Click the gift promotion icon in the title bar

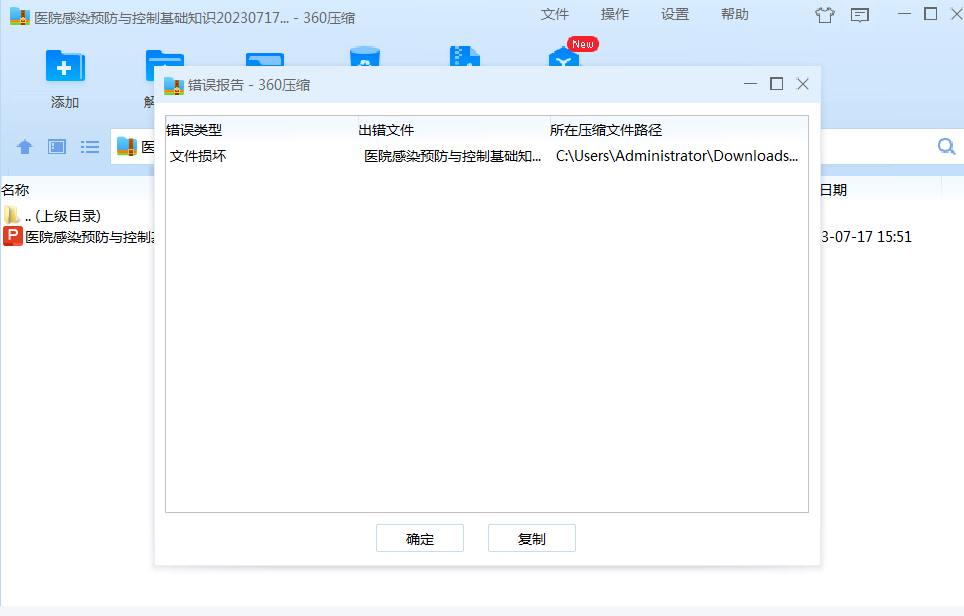click(823, 15)
